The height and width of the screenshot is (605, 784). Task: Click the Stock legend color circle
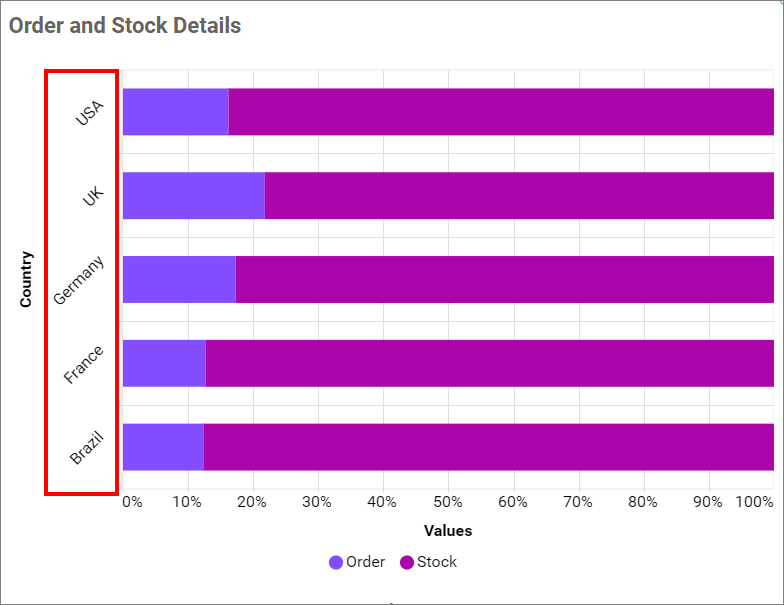[407, 563]
